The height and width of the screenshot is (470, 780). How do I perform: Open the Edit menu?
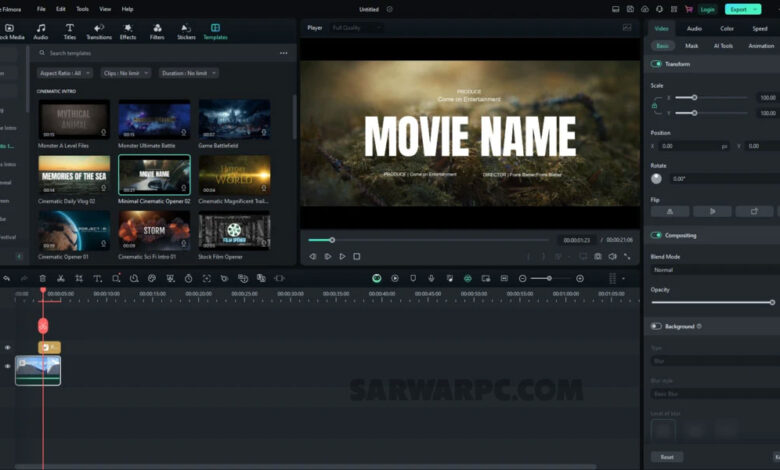click(x=61, y=9)
